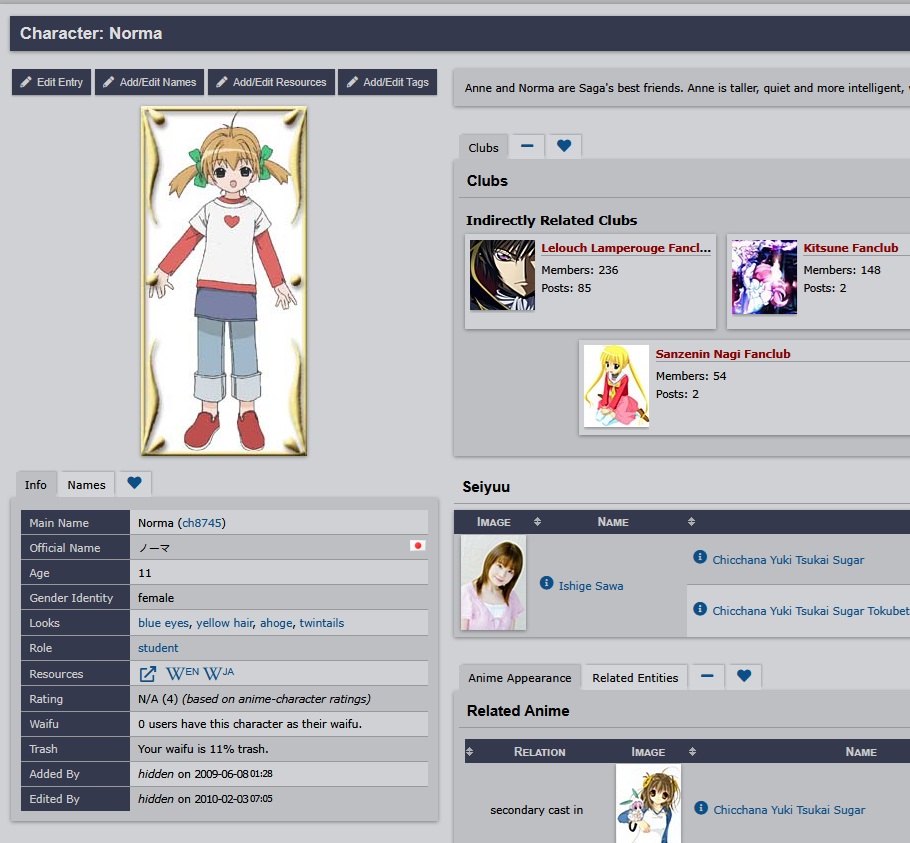This screenshot has height=843, width=910.
Task: Collapse the Clubs panel with minus icon
Action: [x=527, y=146]
